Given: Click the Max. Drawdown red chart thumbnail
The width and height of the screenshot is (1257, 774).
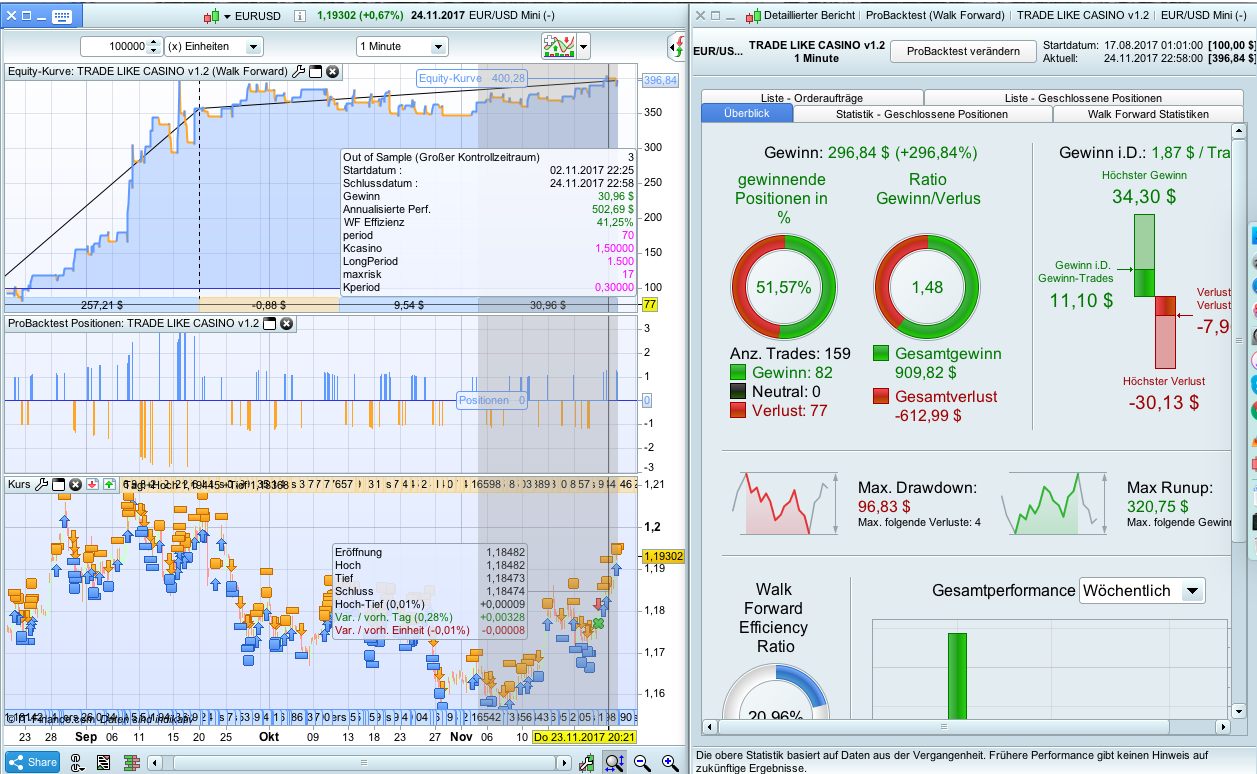Looking at the screenshot, I should (787, 504).
